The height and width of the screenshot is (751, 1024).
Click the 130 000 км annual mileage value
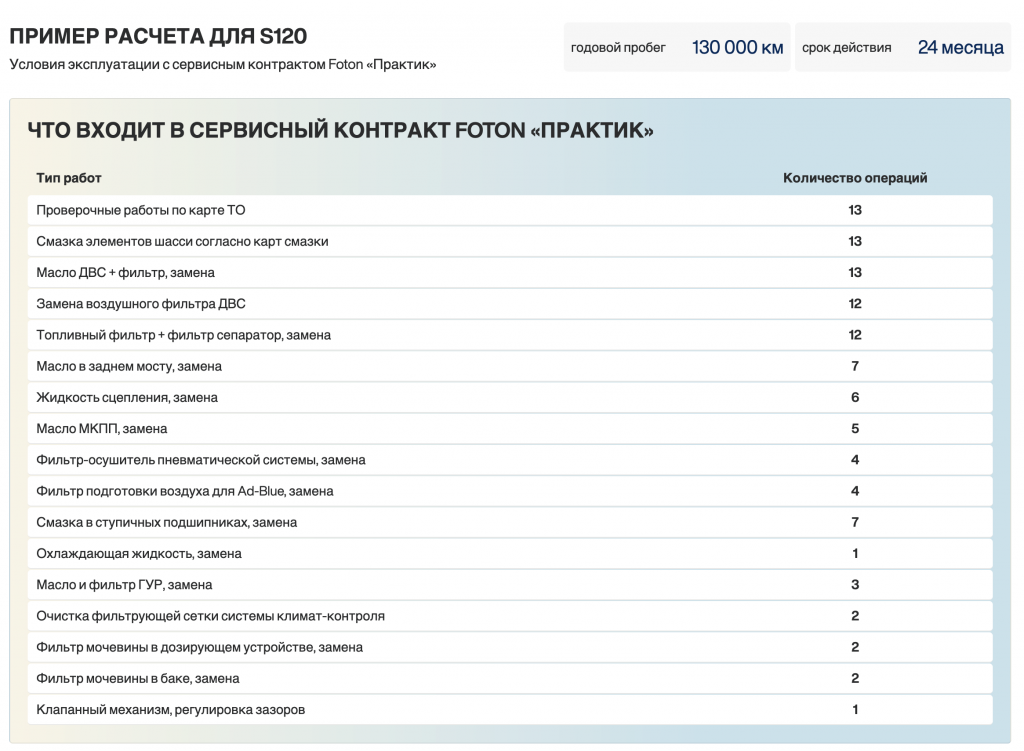[737, 48]
